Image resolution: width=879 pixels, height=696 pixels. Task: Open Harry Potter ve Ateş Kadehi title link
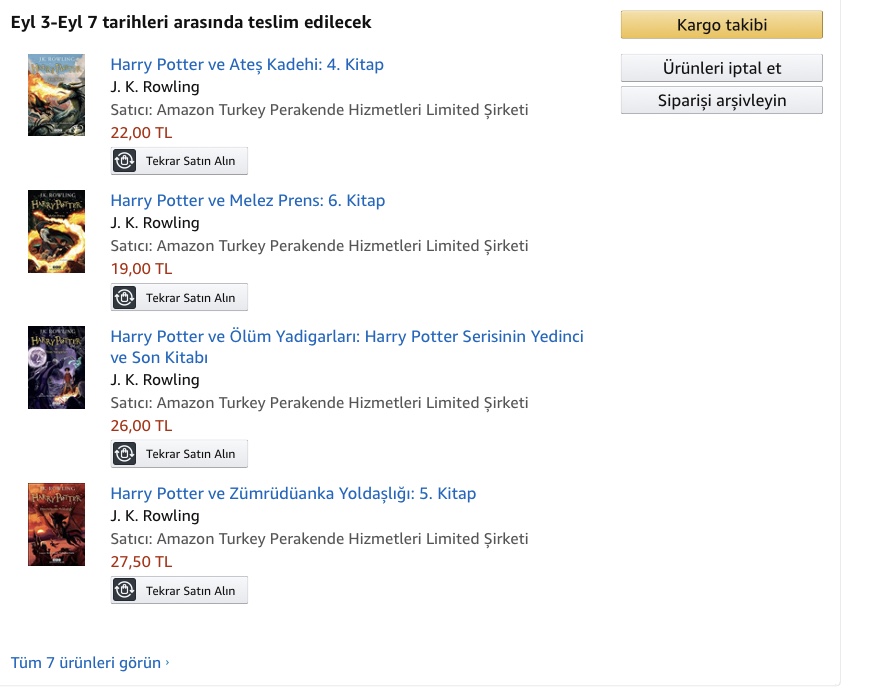coord(247,65)
